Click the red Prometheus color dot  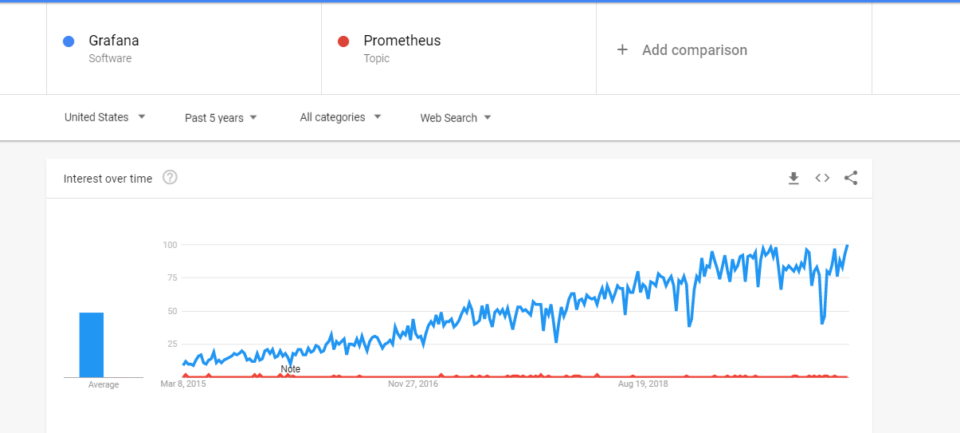[343, 42]
